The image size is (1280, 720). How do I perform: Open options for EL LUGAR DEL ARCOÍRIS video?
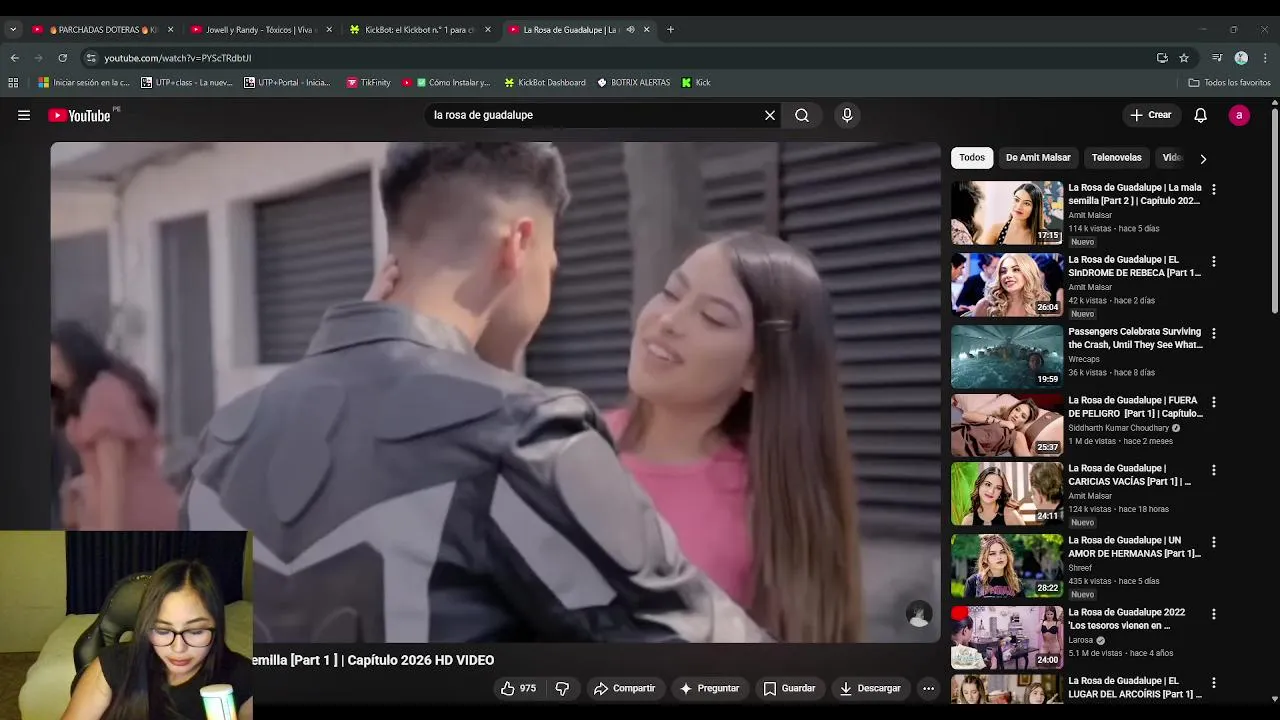click(x=1214, y=683)
